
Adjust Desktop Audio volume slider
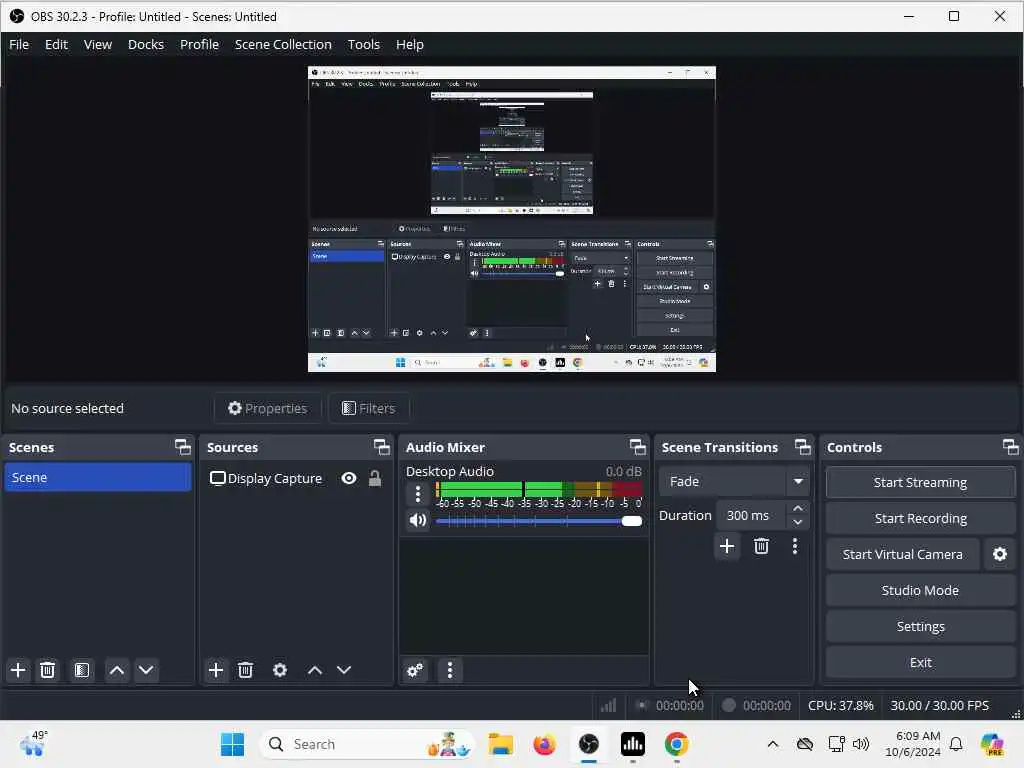click(539, 521)
